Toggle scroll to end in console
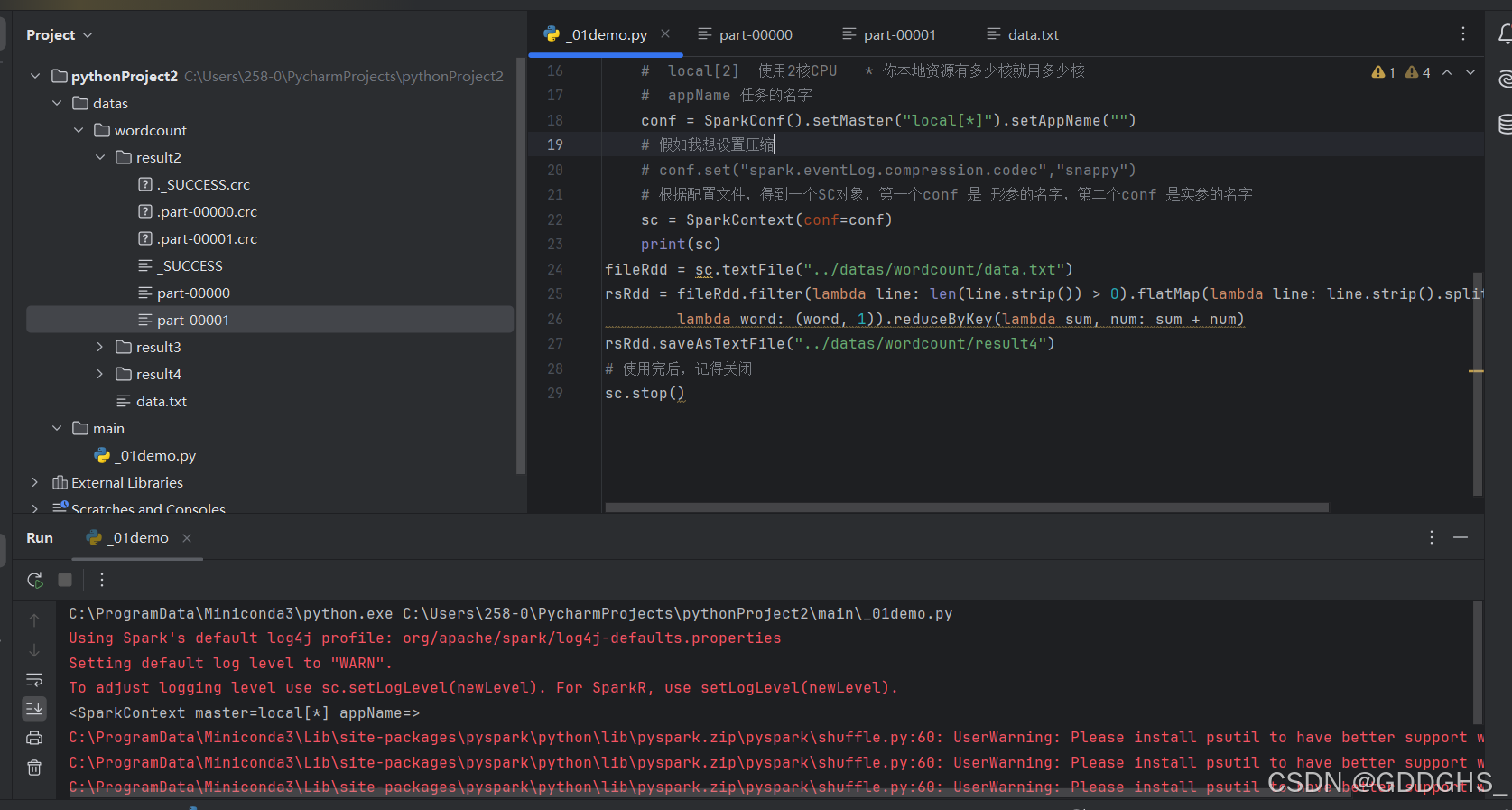The width and height of the screenshot is (1512, 810). [x=34, y=709]
